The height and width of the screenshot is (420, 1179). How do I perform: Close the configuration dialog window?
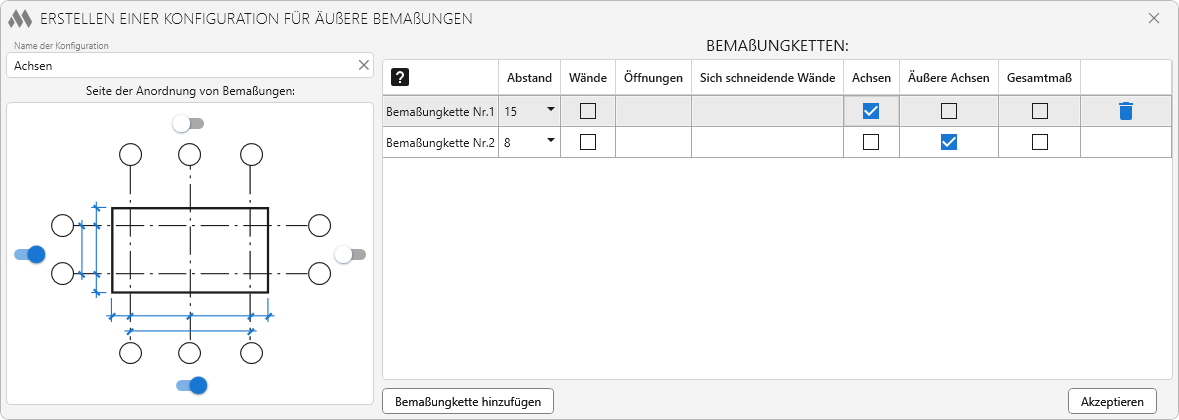[1153, 18]
